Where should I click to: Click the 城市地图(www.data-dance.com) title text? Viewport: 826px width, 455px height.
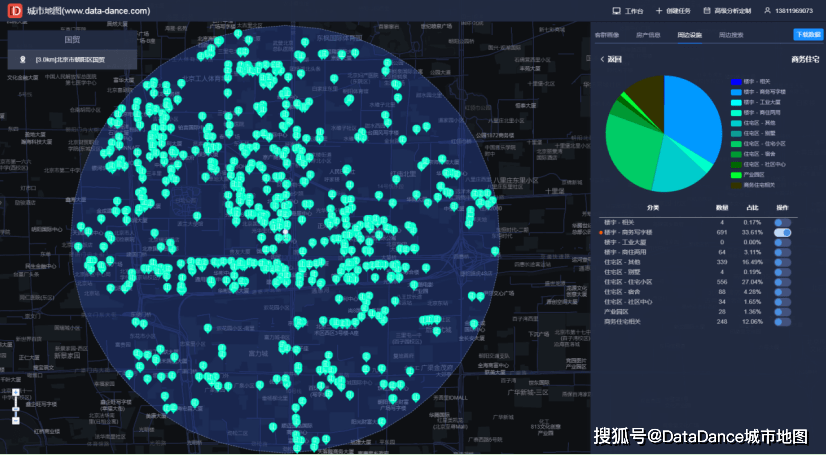[88, 11]
